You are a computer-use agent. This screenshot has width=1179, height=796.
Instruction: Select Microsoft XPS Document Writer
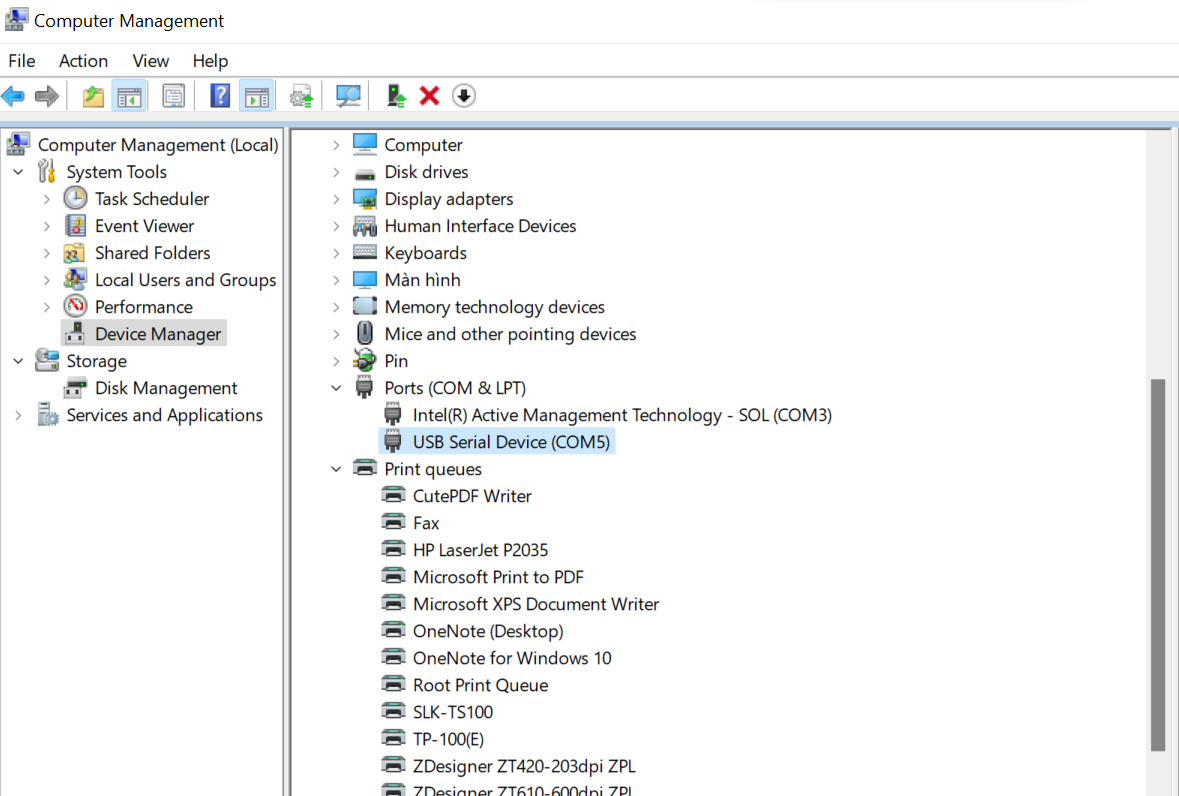536,604
